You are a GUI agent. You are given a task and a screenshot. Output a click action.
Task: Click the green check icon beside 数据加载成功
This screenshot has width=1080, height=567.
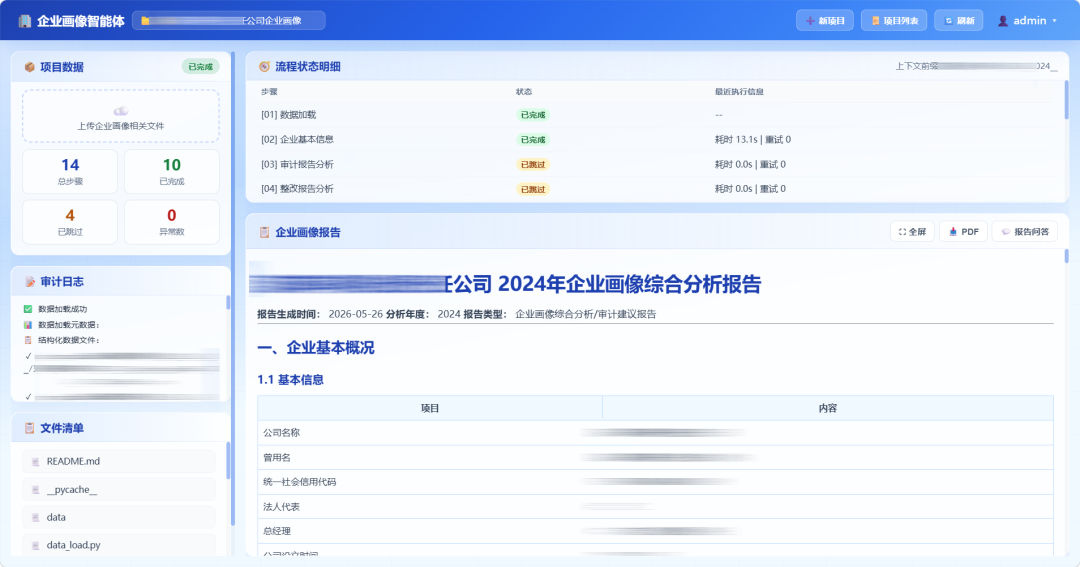(x=28, y=309)
